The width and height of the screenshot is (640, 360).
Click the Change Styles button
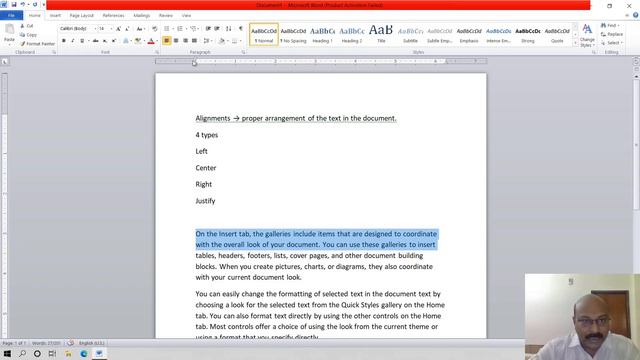[x=587, y=36]
